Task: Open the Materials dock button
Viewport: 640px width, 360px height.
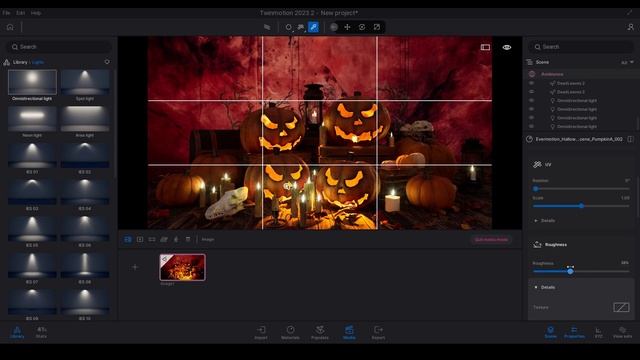Action: [x=290, y=332]
